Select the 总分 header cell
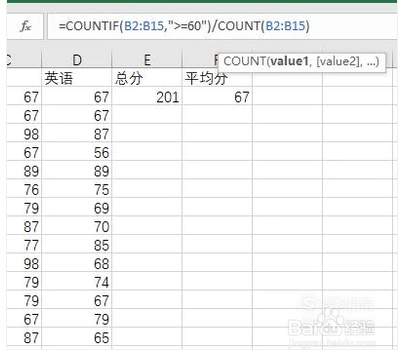This screenshot has height=361, width=405. pos(147,78)
